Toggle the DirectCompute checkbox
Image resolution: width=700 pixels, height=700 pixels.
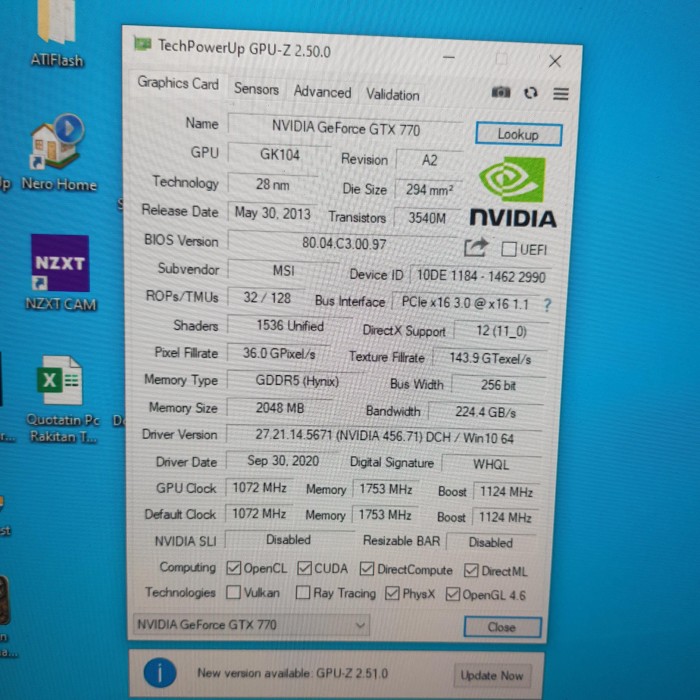click(x=367, y=569)
